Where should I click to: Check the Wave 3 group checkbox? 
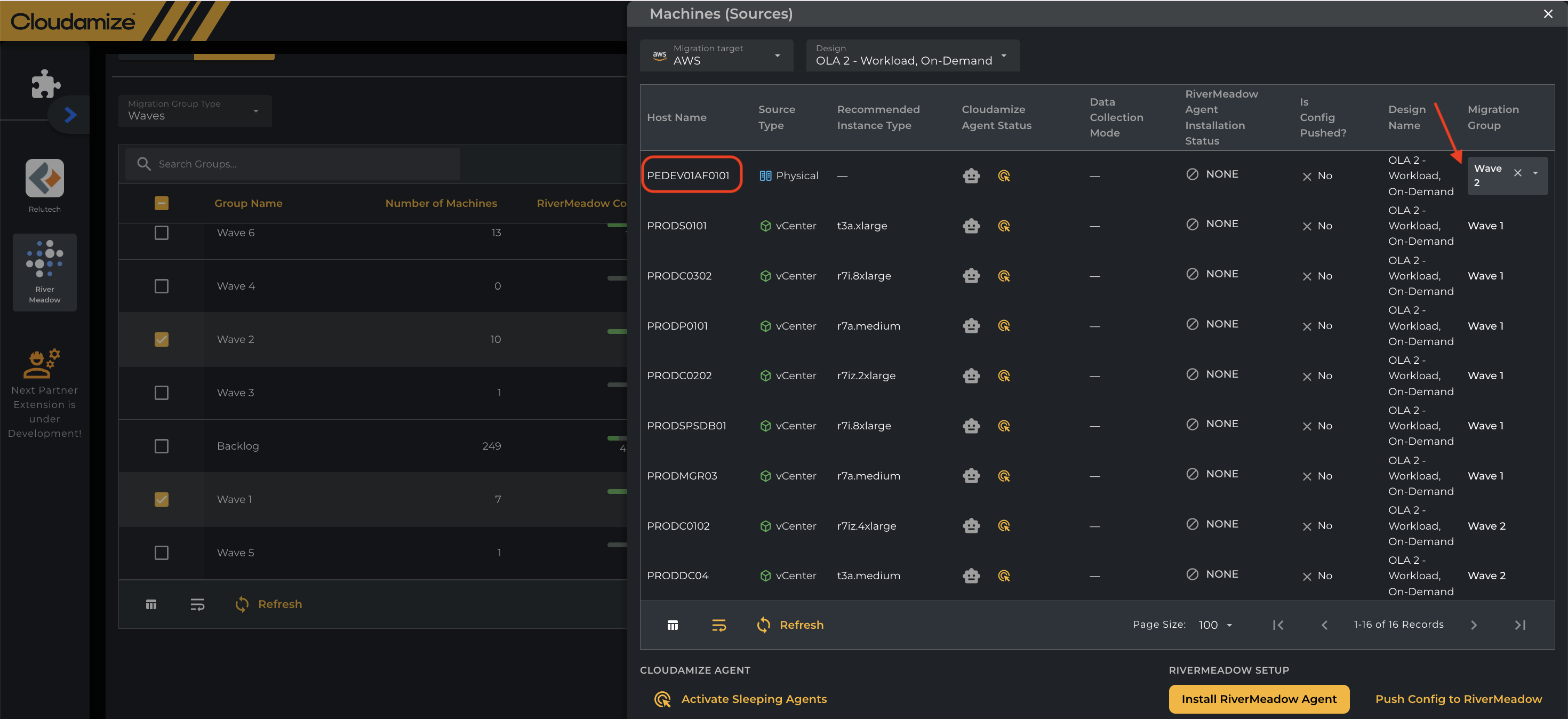(x=161, y=393)
